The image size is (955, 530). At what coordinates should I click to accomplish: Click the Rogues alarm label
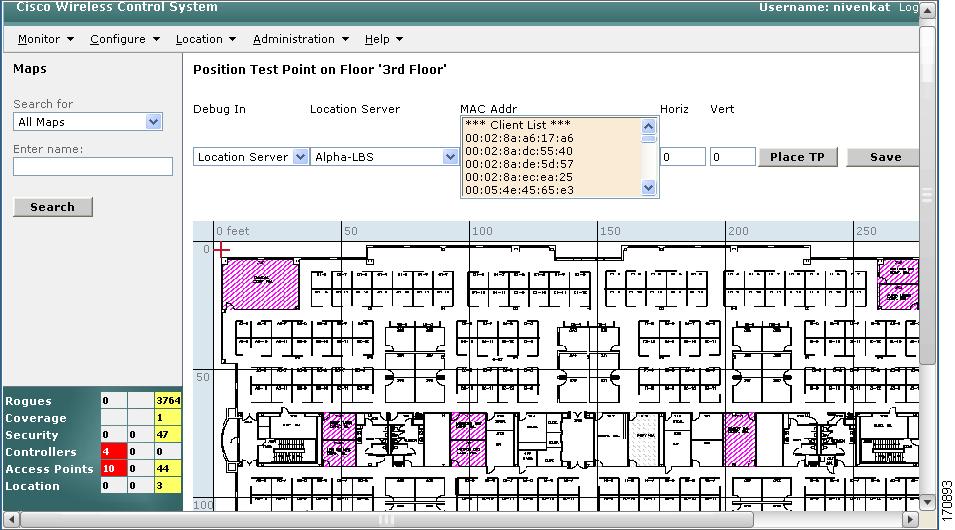(x=29, y=401)
